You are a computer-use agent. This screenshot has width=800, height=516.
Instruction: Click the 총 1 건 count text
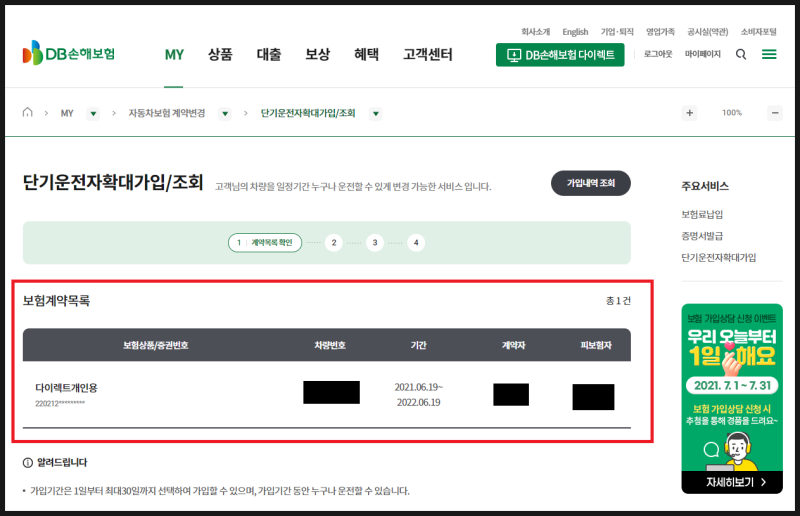(618, 301)
